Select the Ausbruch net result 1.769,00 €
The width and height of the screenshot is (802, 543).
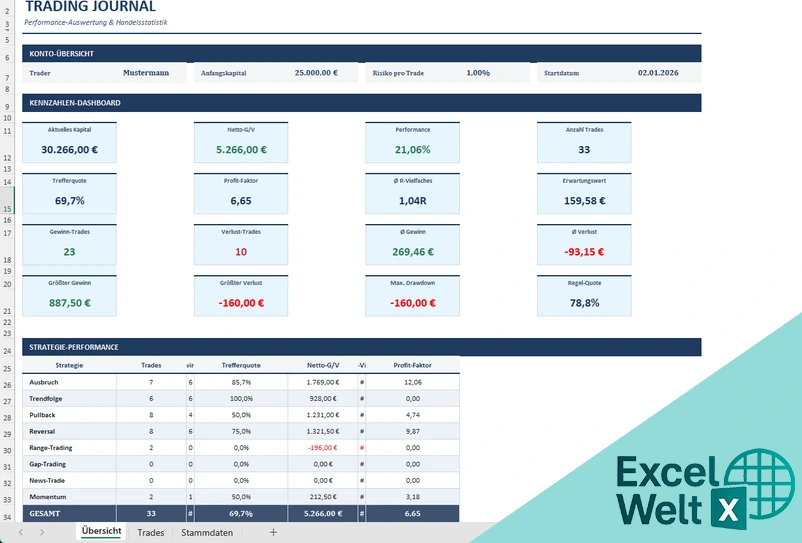pos(323,382)
